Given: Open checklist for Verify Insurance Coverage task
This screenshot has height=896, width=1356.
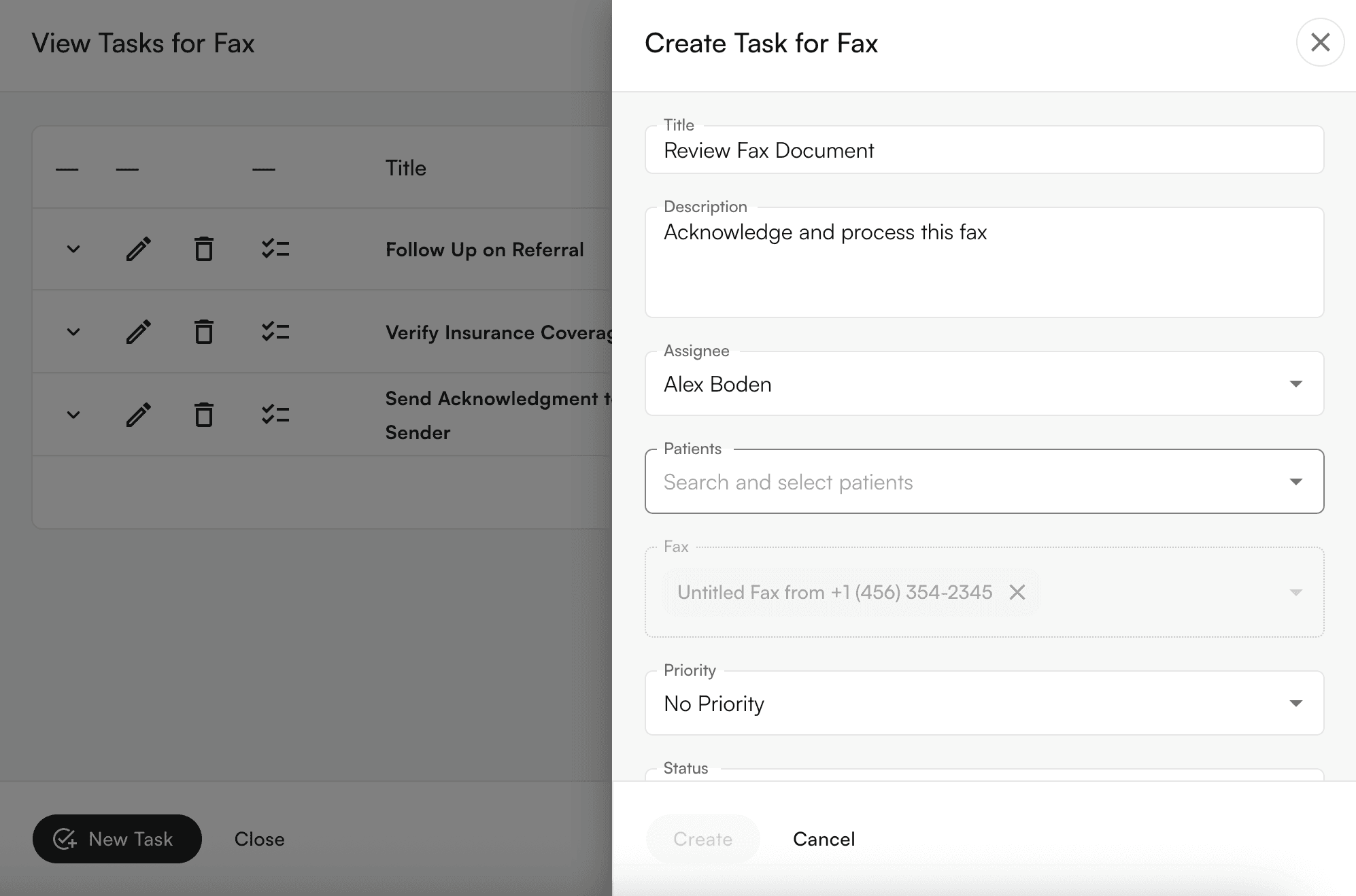Looking at the screenshot, I should click(x=275, y=332).
